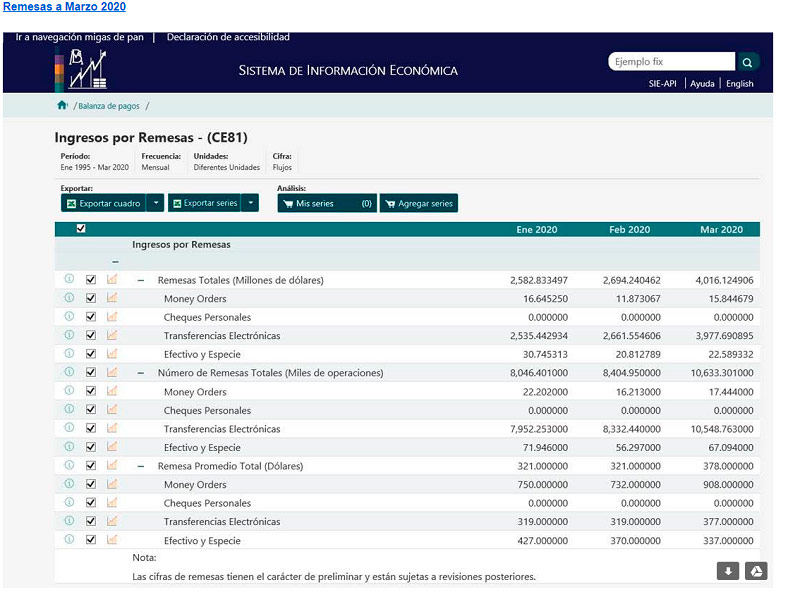Switch language to English
Image resolution: width=800 pixels, height=604 pixels.
pos(740,84)
